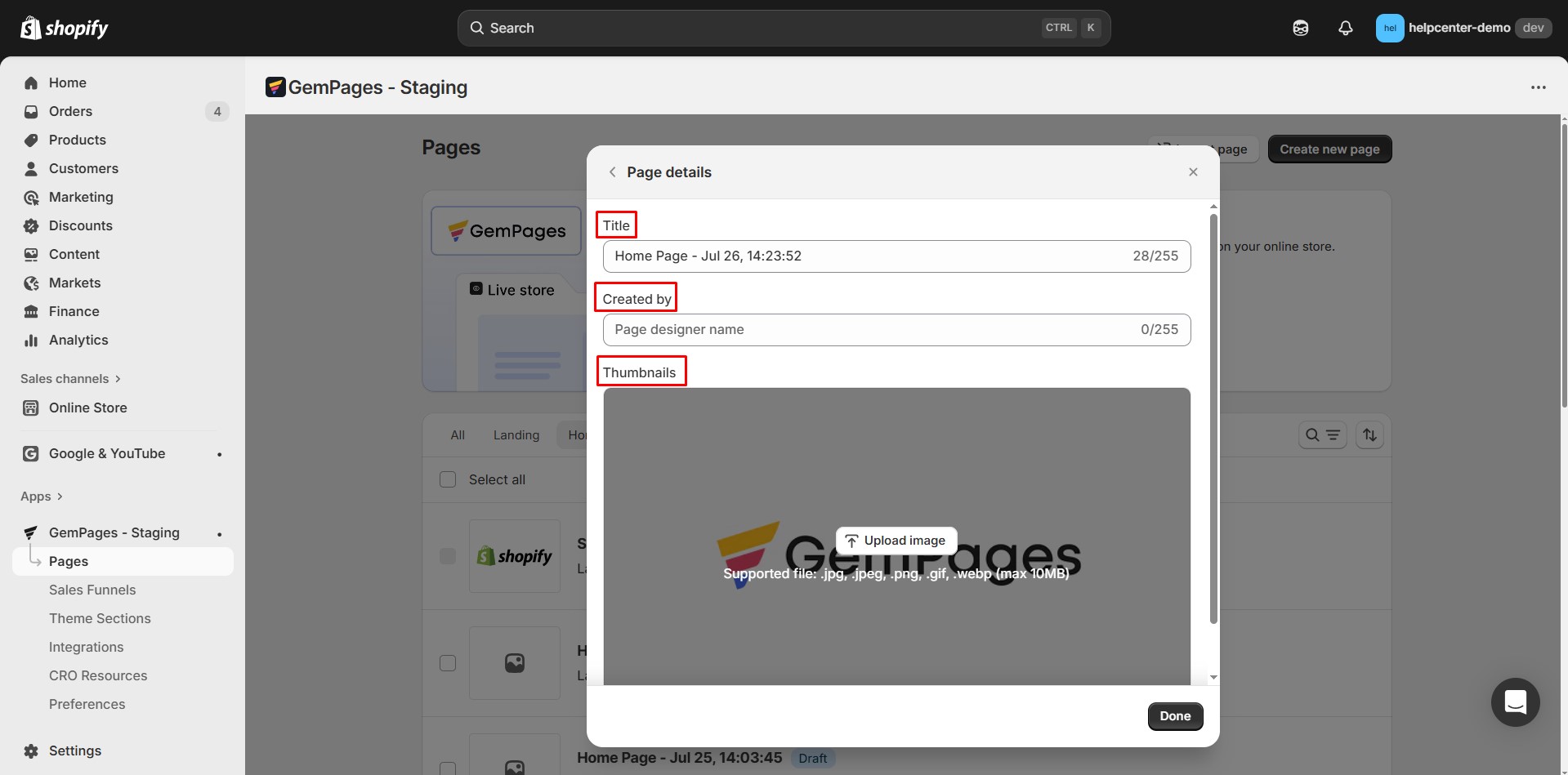Click the Done button in the Page details dialog
This screenshot has height=775, width=1568.
tap(1174, 716)
